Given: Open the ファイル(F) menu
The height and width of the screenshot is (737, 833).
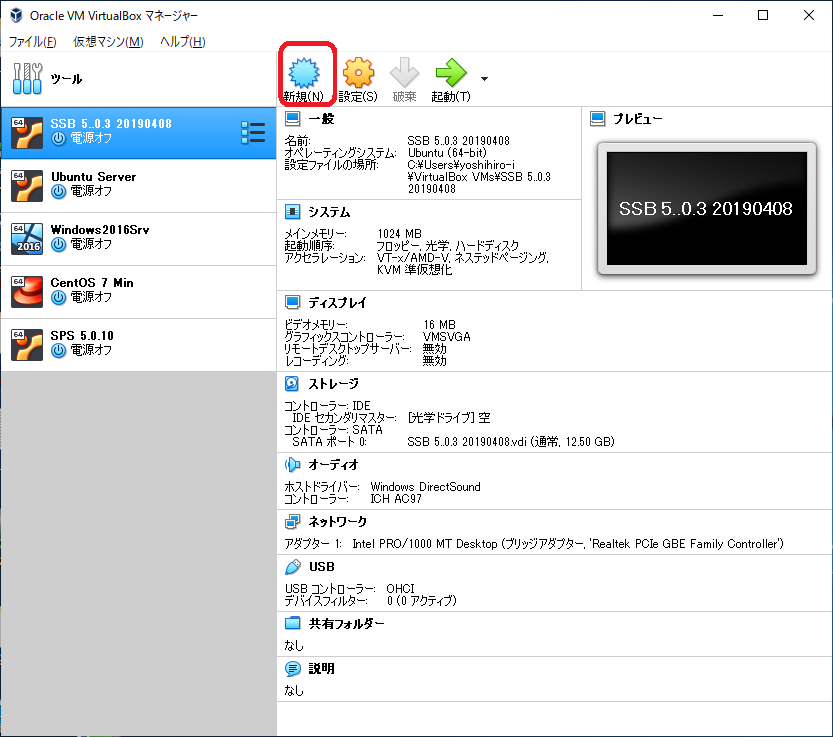Looking at the screenshot, I should point(32,41).
